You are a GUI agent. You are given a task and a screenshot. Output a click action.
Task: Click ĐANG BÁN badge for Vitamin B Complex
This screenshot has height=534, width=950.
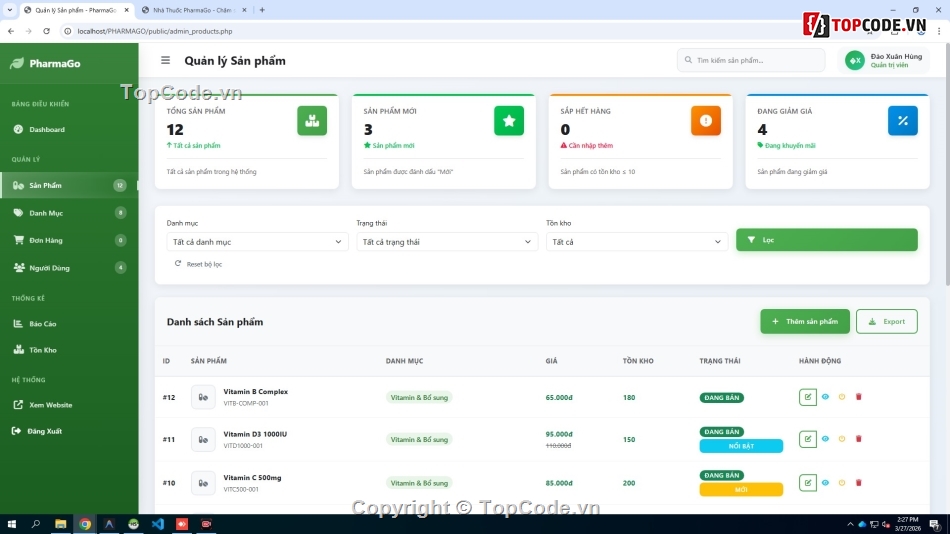coord(722,398)
